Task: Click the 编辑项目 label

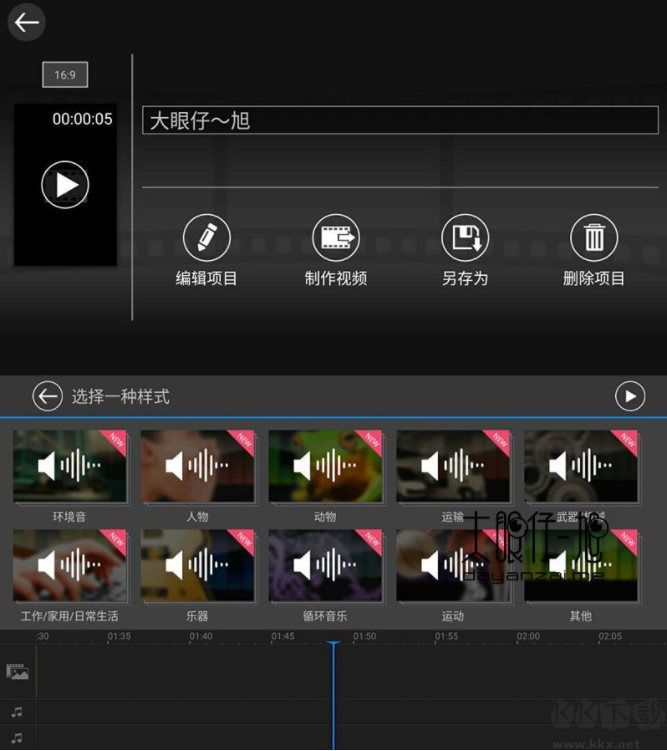Action: (206, 278)
